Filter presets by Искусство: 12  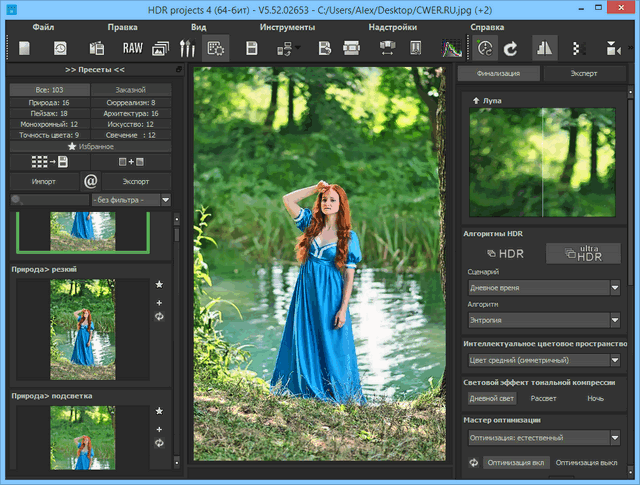tap(131, 124)
